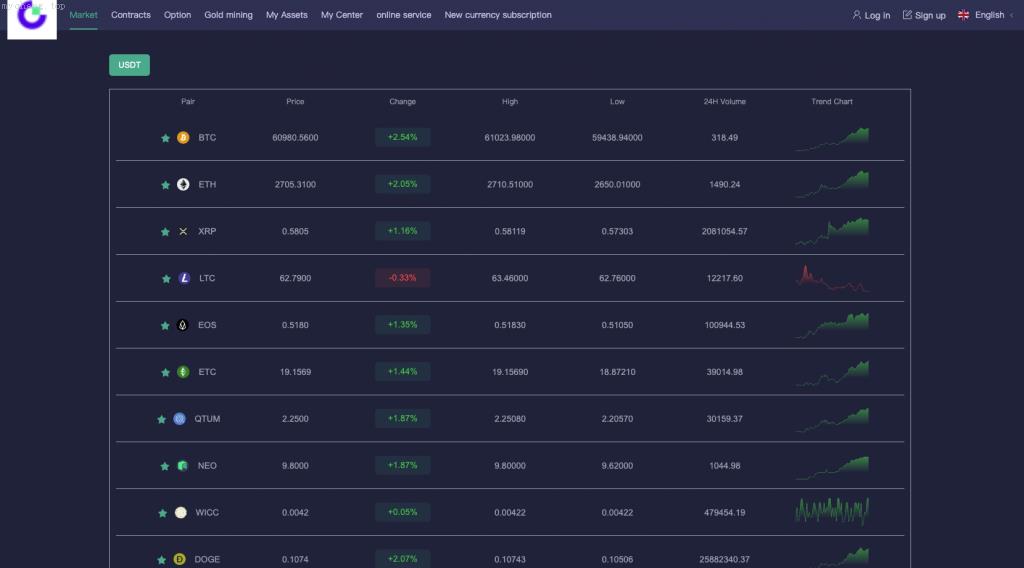1024x568 pixels.
Task: Open My Assets in navigation
Action: (x=287, y=15)
